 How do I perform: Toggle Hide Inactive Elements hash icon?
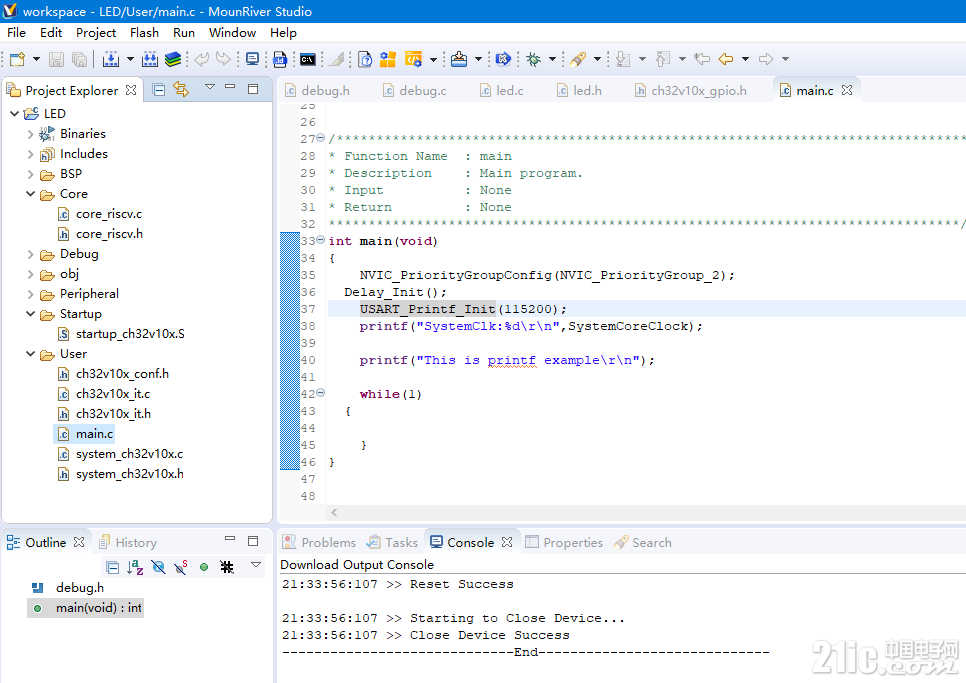point(227,567)
